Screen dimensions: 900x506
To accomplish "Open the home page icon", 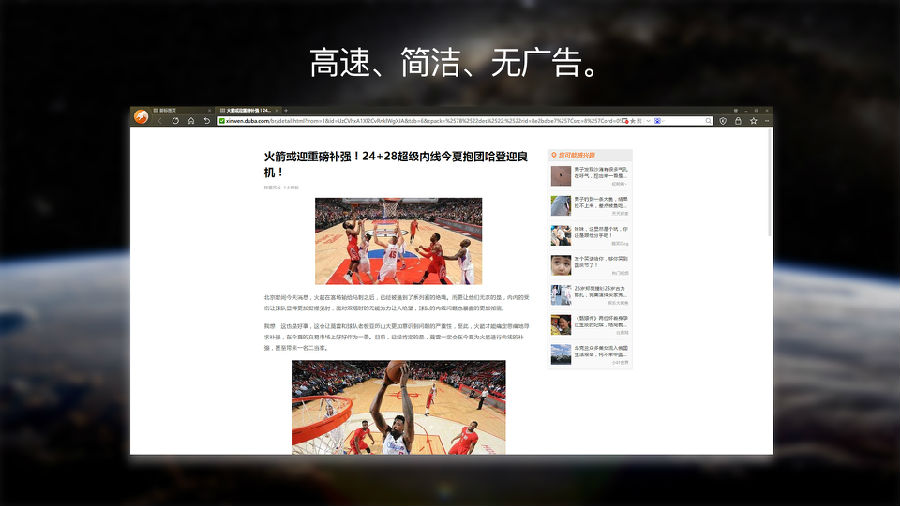I will click(191, 121).
